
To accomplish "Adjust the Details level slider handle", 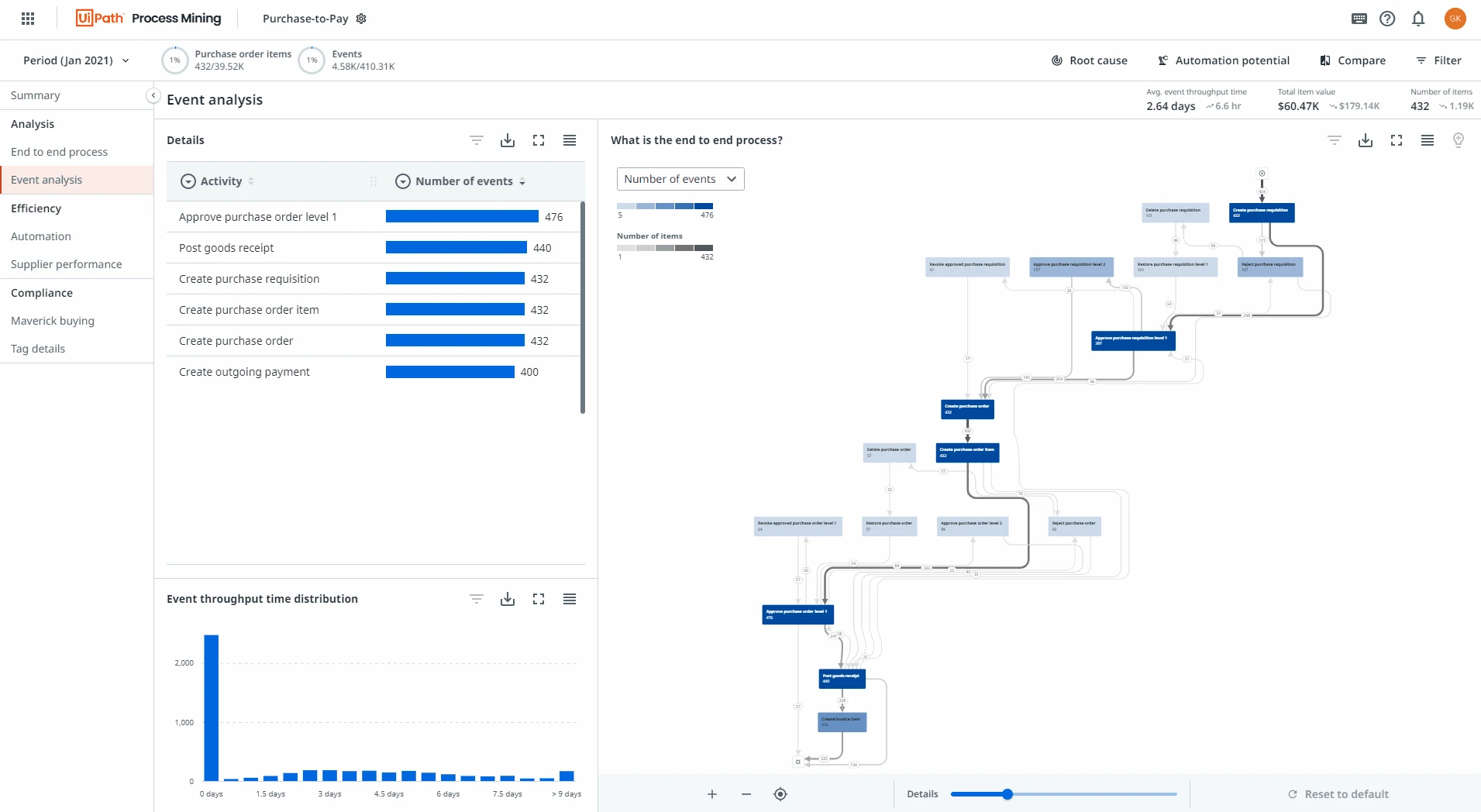I will pyautogui.click(x=1007, y=794).
